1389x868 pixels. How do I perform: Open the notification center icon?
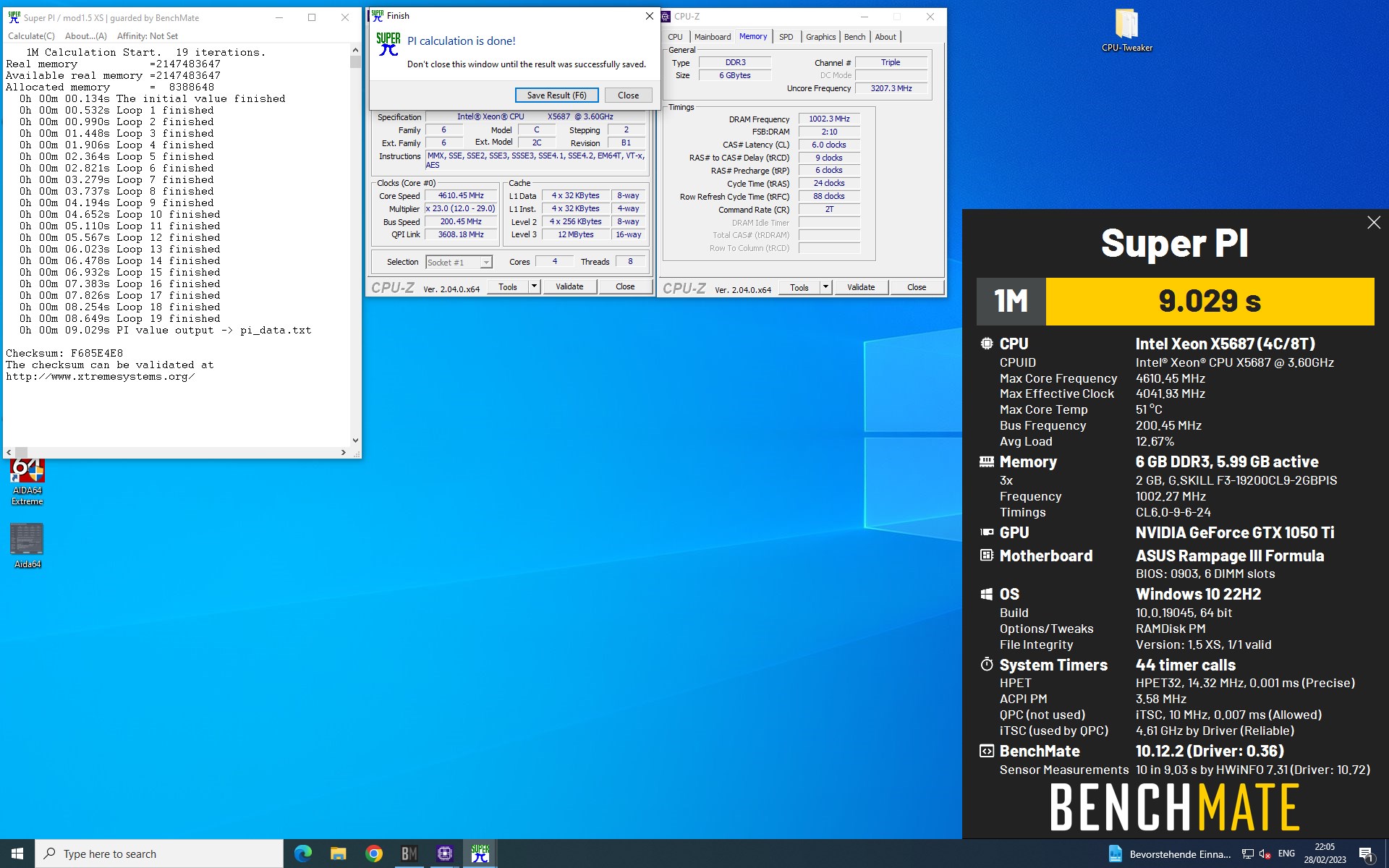click(x=1366, y=854)
